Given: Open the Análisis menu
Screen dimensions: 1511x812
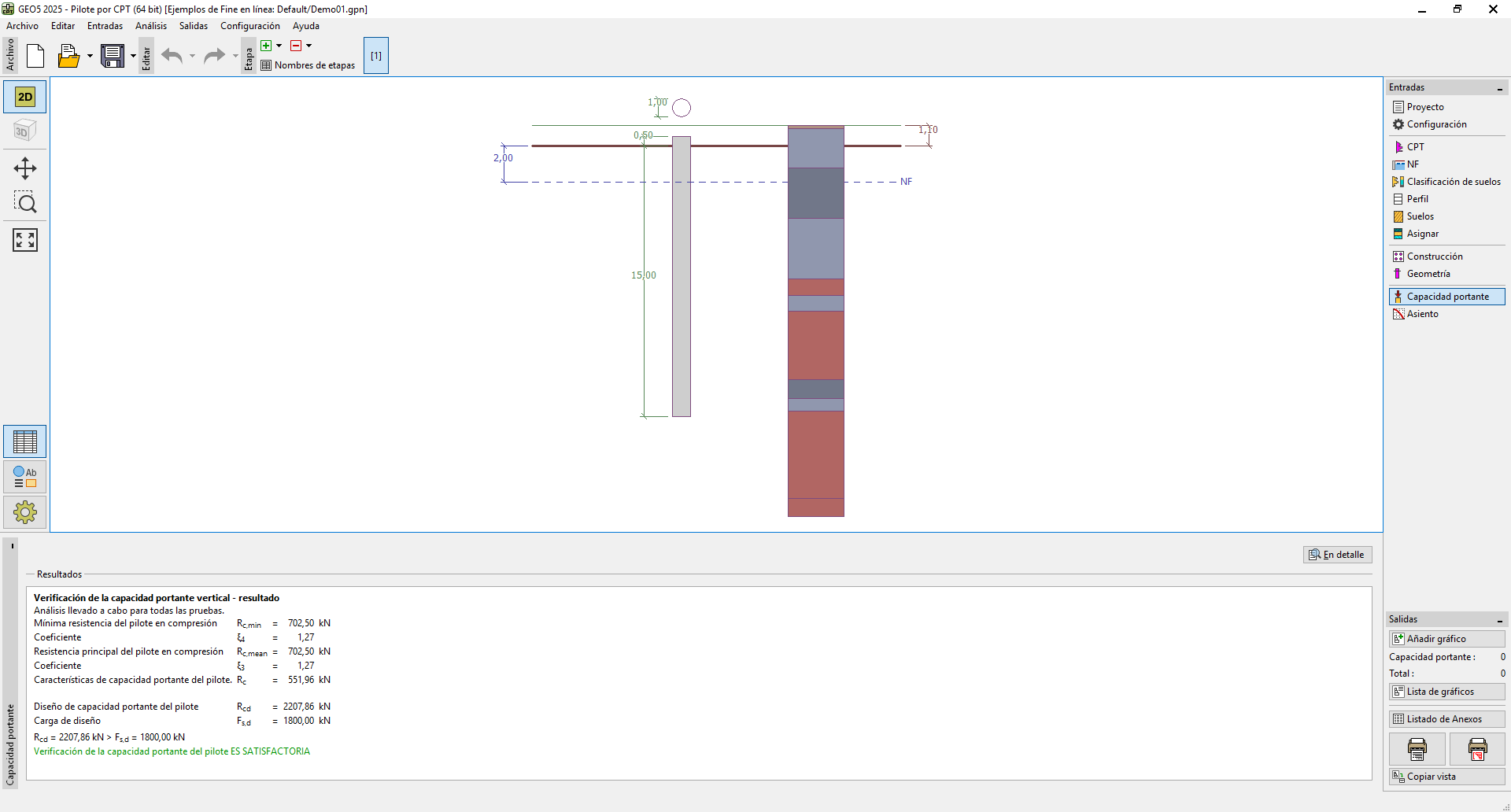Looking at the screenshot, I should (x=150, y=26).
